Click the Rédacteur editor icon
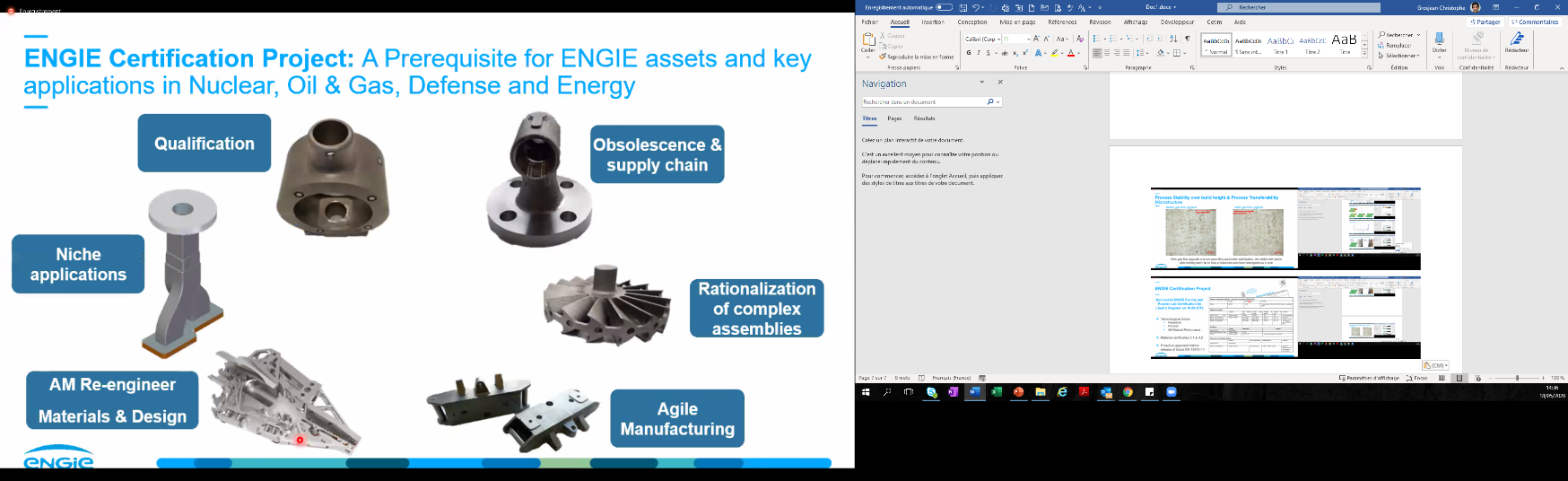The height and width of the screenshot is (481, 1568). (x=1517, y=39)
